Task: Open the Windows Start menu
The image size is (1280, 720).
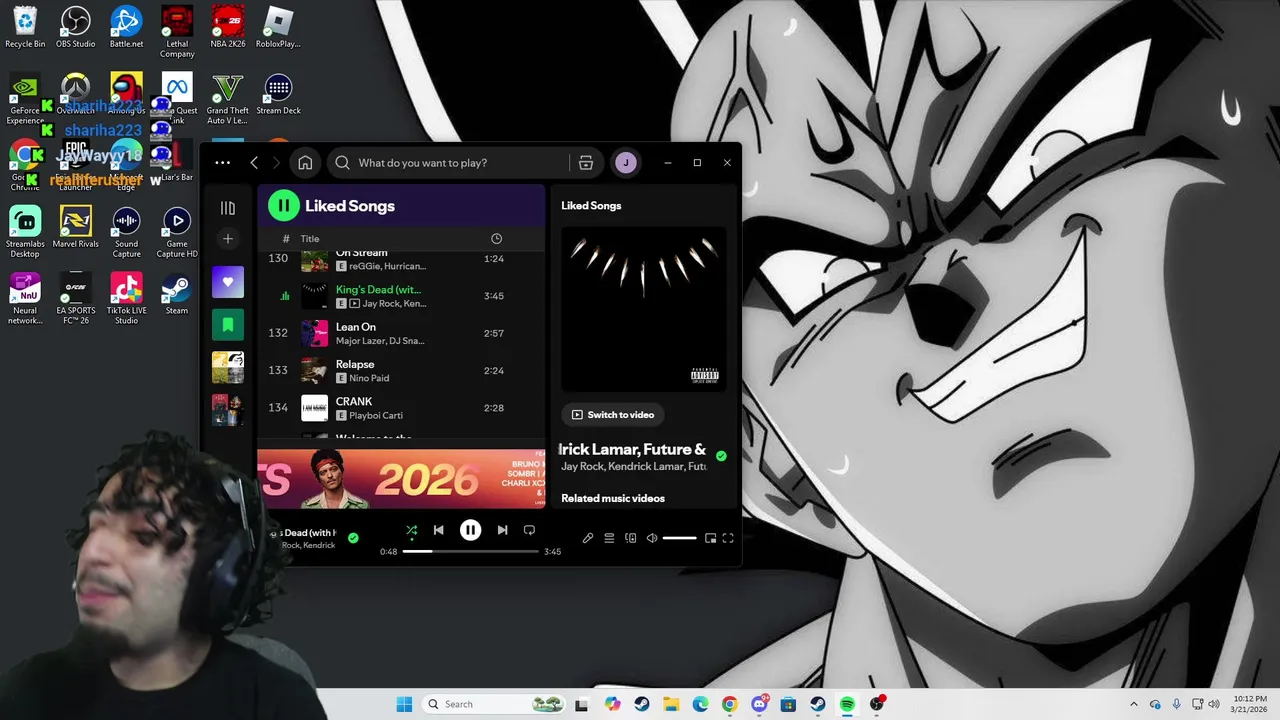Action: tap(404, 704)
